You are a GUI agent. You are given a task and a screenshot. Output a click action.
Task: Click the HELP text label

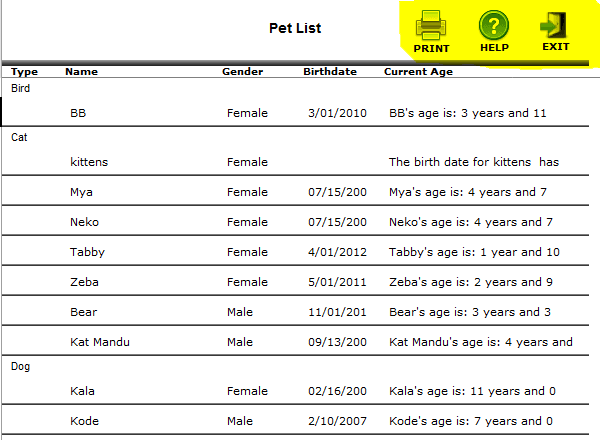[494, 48]
